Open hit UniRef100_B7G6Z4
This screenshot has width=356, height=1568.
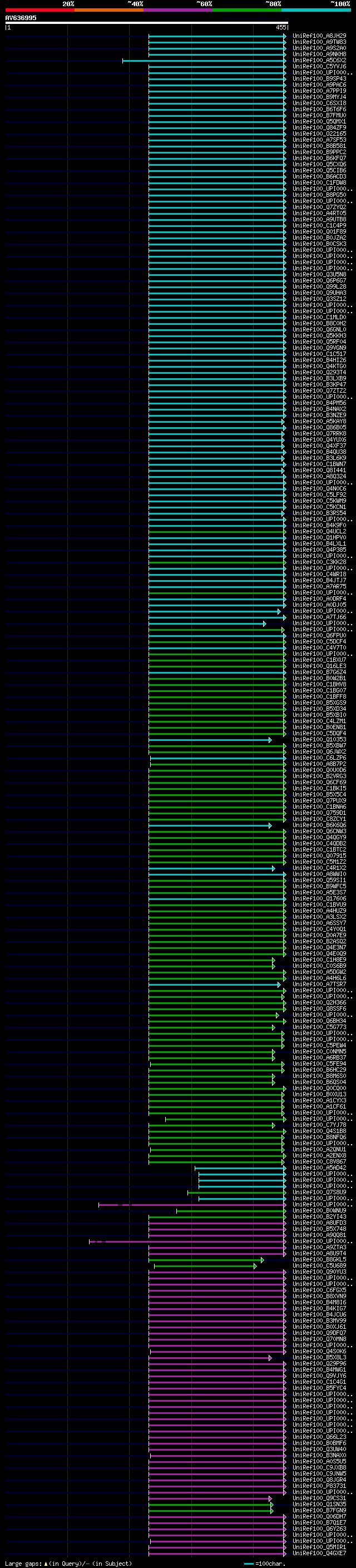pos(319,672)
